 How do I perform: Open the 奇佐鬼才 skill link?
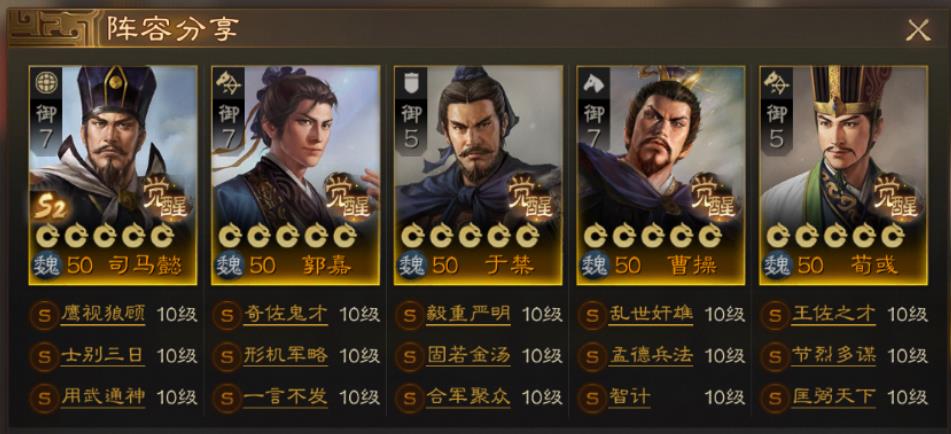coord(286,314)
